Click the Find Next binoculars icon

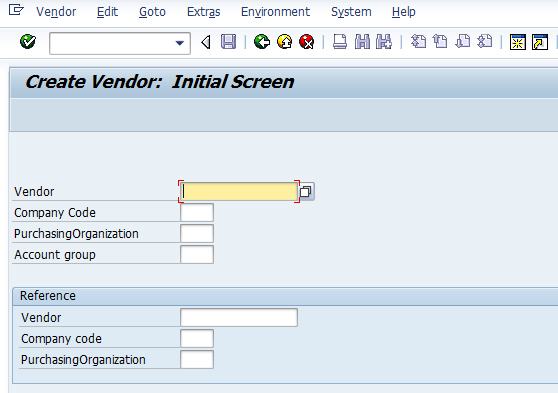pyautogui.click(x=384, y=42)
